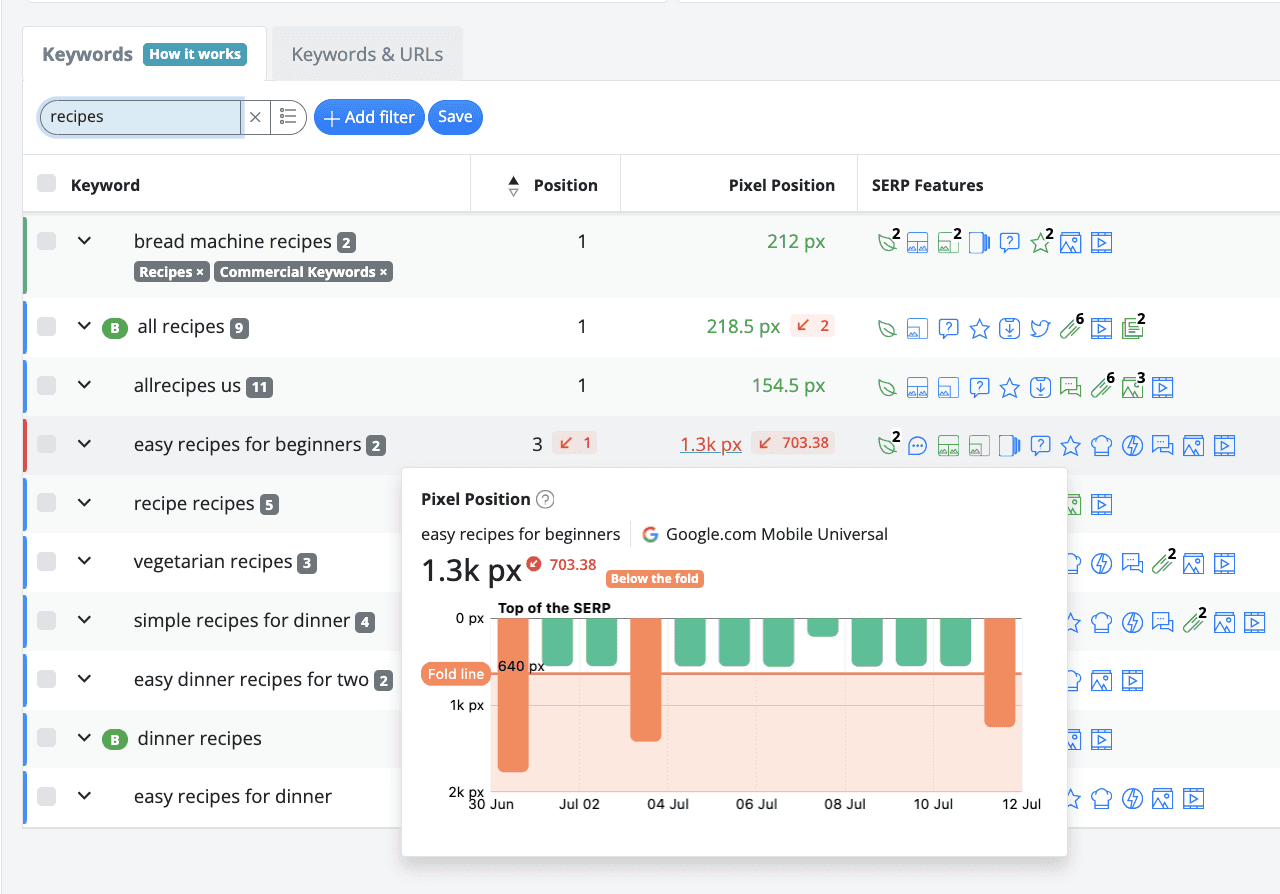Click the Fold line label on chart
Viewport: 1280px width, 894px height.
tap(456, 674)
